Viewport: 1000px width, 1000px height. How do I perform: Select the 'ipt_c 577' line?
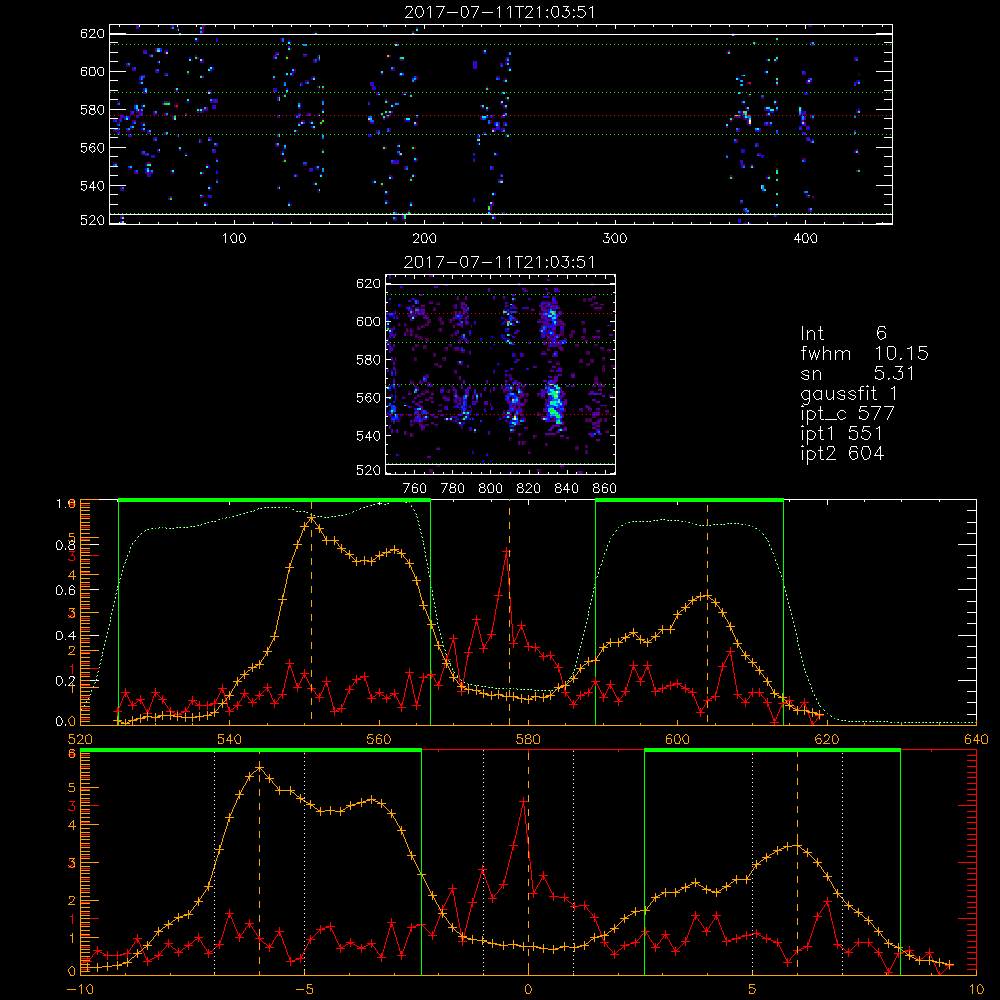[848, 414]
